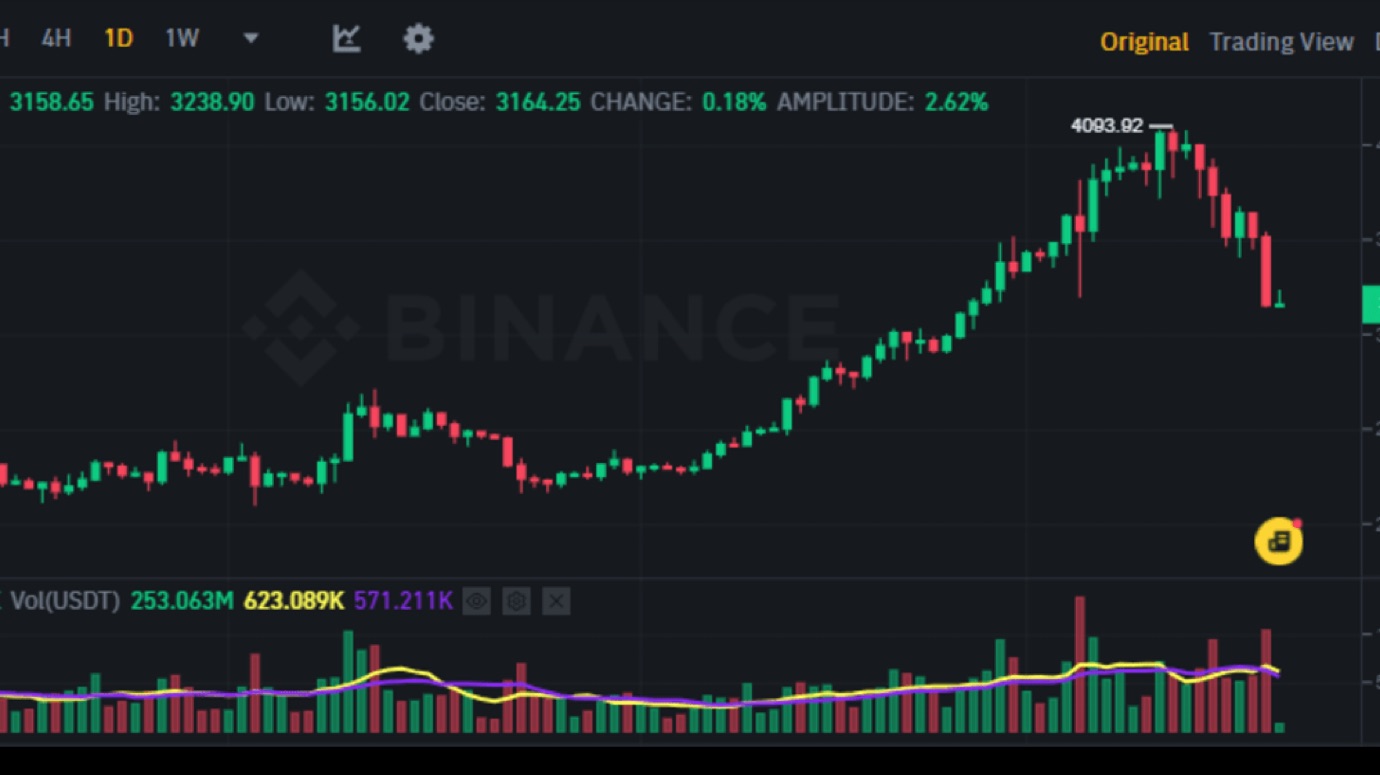Select the 1D time interval
1380x775 pixels.
click(118, 39)
